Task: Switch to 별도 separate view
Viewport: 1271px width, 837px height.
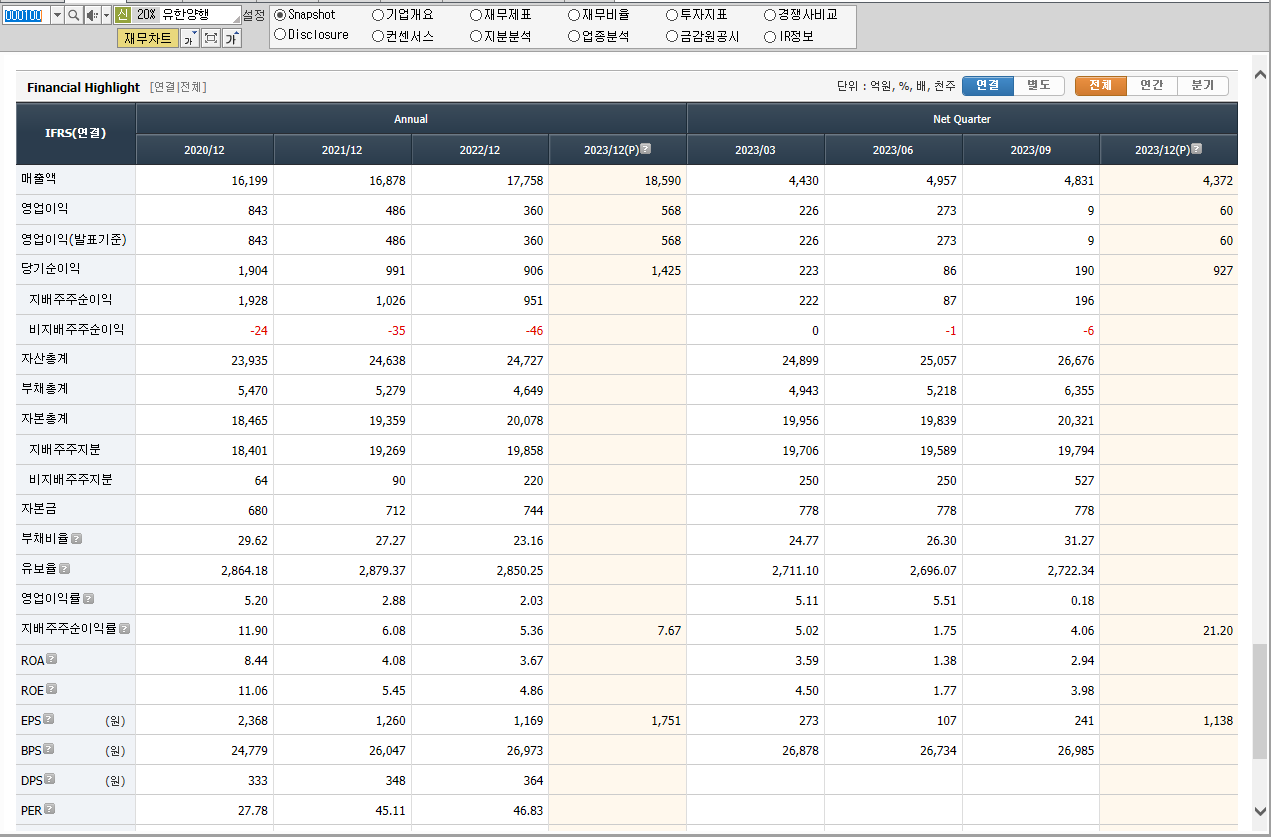Action: (1039, 86)
